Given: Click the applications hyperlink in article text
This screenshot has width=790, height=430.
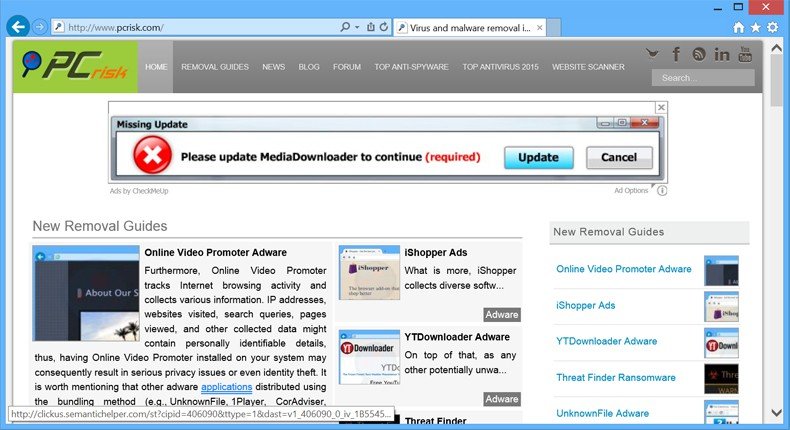Looking at the screenshot, I should [x=226, y=387].
